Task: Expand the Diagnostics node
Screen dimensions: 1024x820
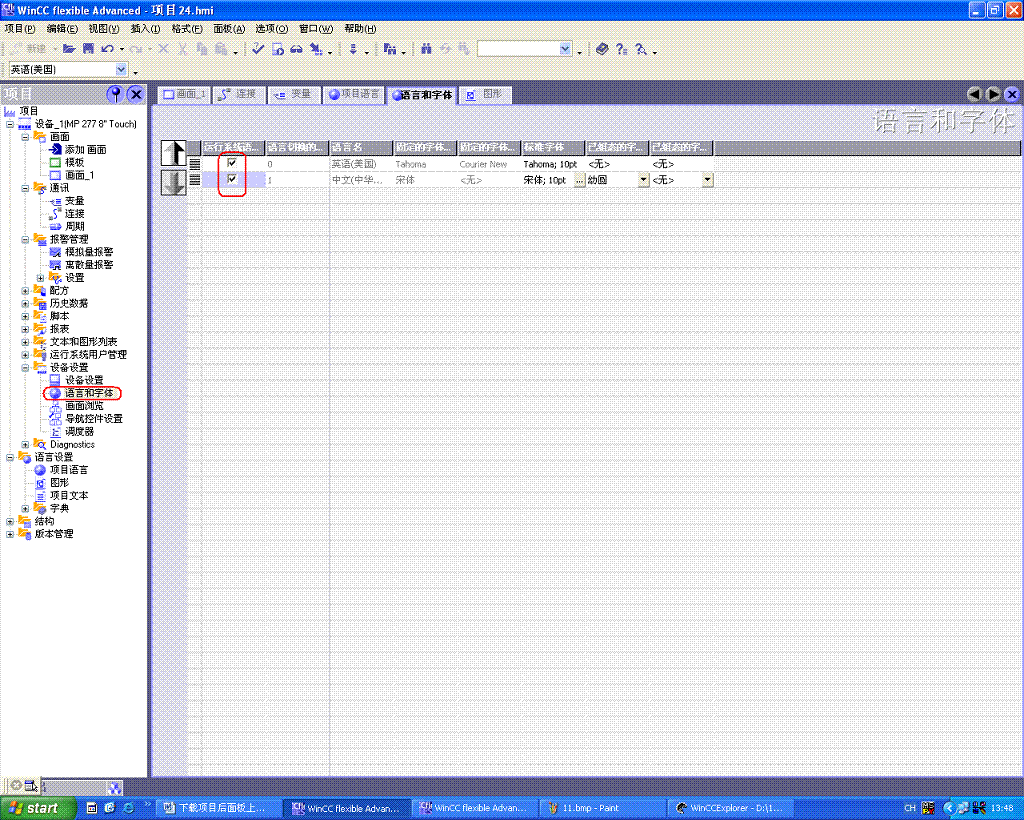Action: coord(25,445)
